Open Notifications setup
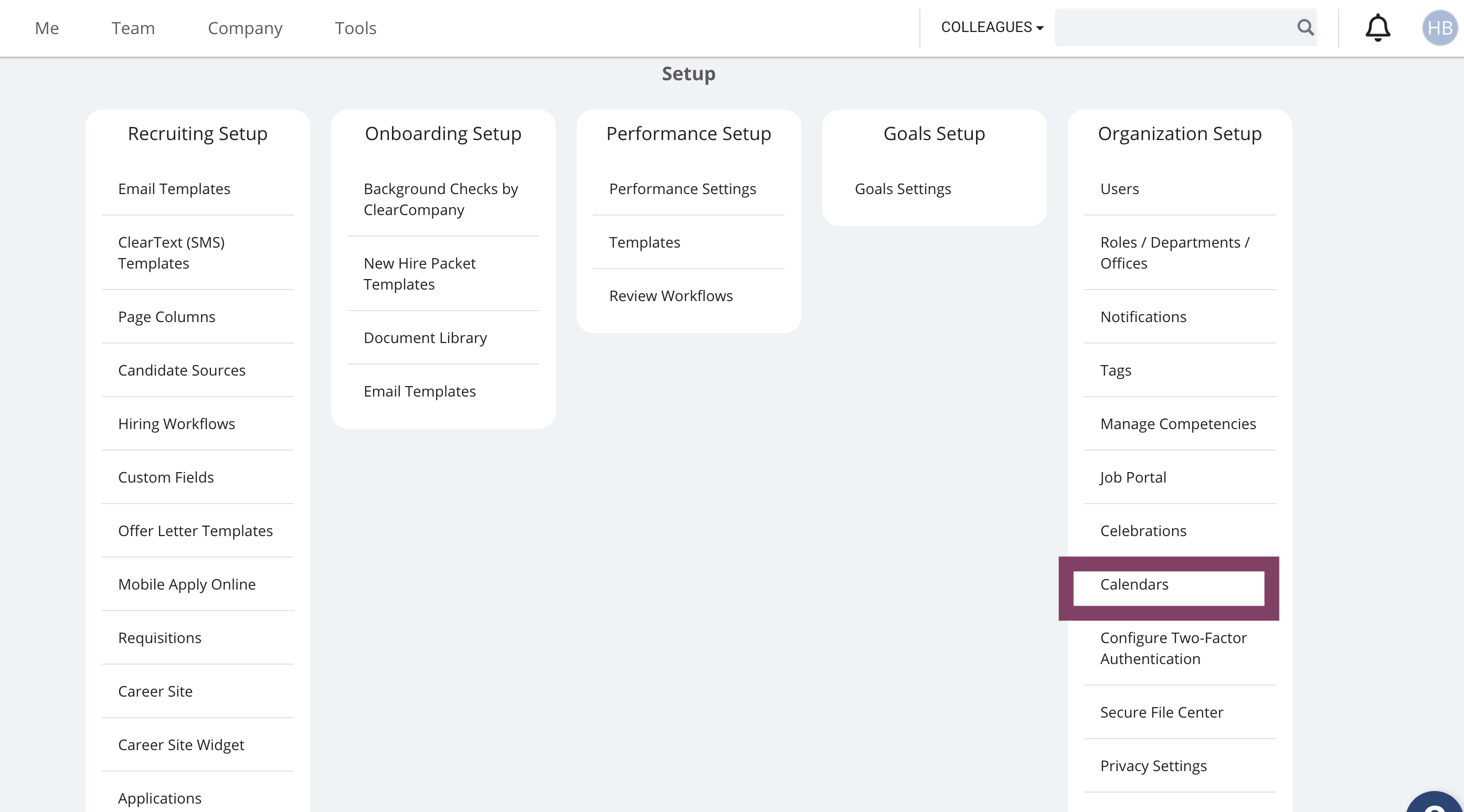Viewport: 1464px width, 812px height. tap(1143, 316)
